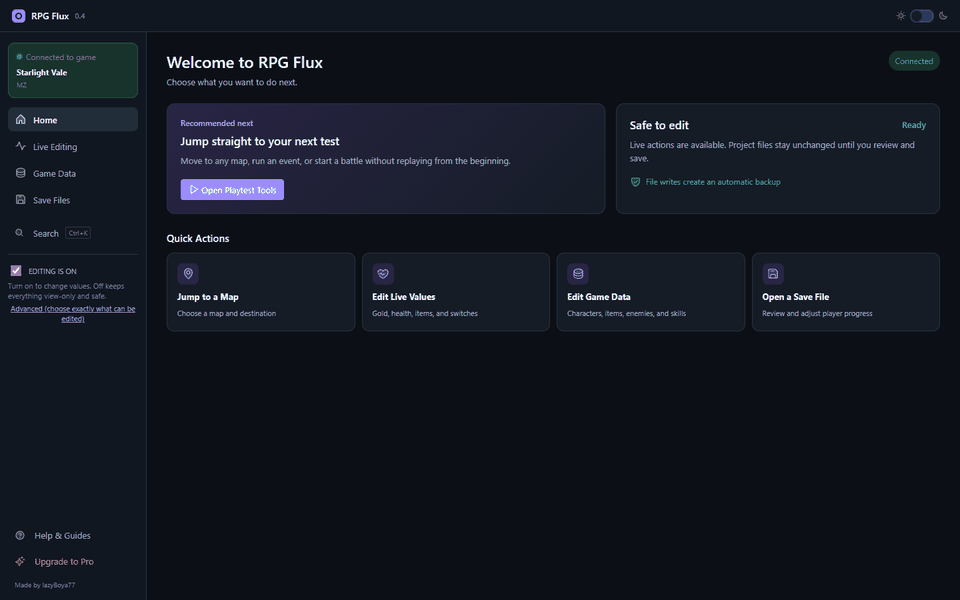Click the Home house icon
Viewport: 960px width, 600px height.
21,119
